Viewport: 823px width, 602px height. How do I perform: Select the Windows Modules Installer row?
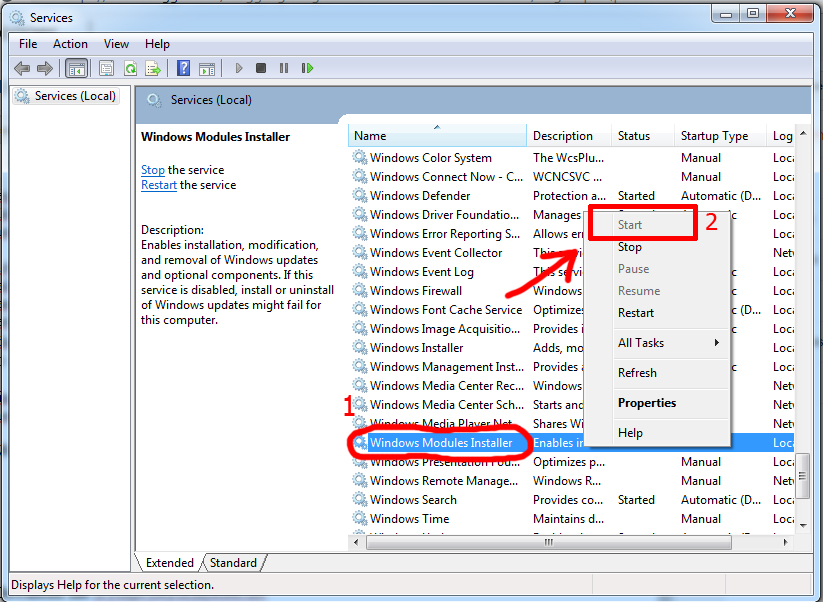pyautogui.click(x=573, y=442)
